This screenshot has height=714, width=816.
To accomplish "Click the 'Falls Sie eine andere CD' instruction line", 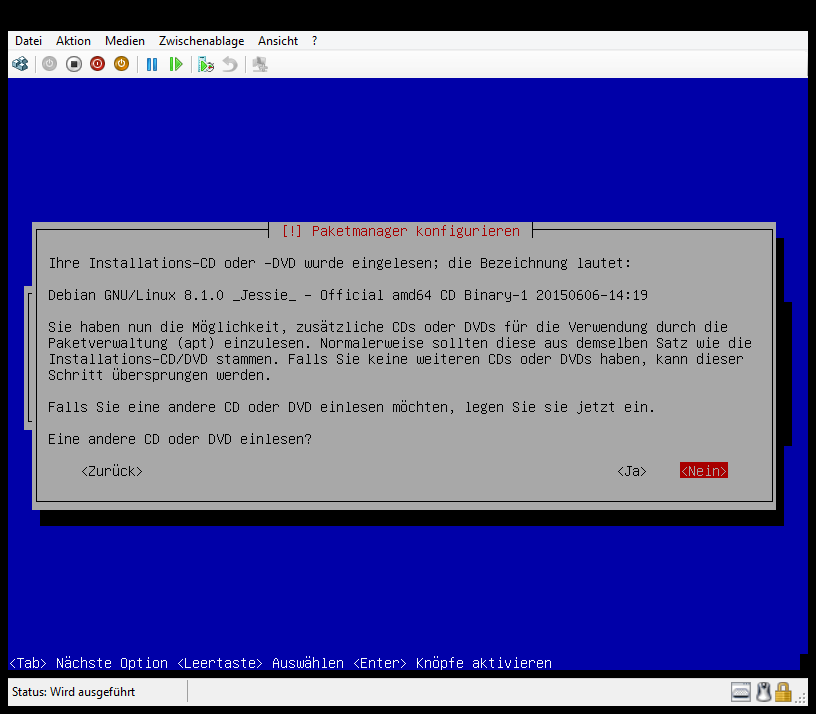I will pos(351,407).
